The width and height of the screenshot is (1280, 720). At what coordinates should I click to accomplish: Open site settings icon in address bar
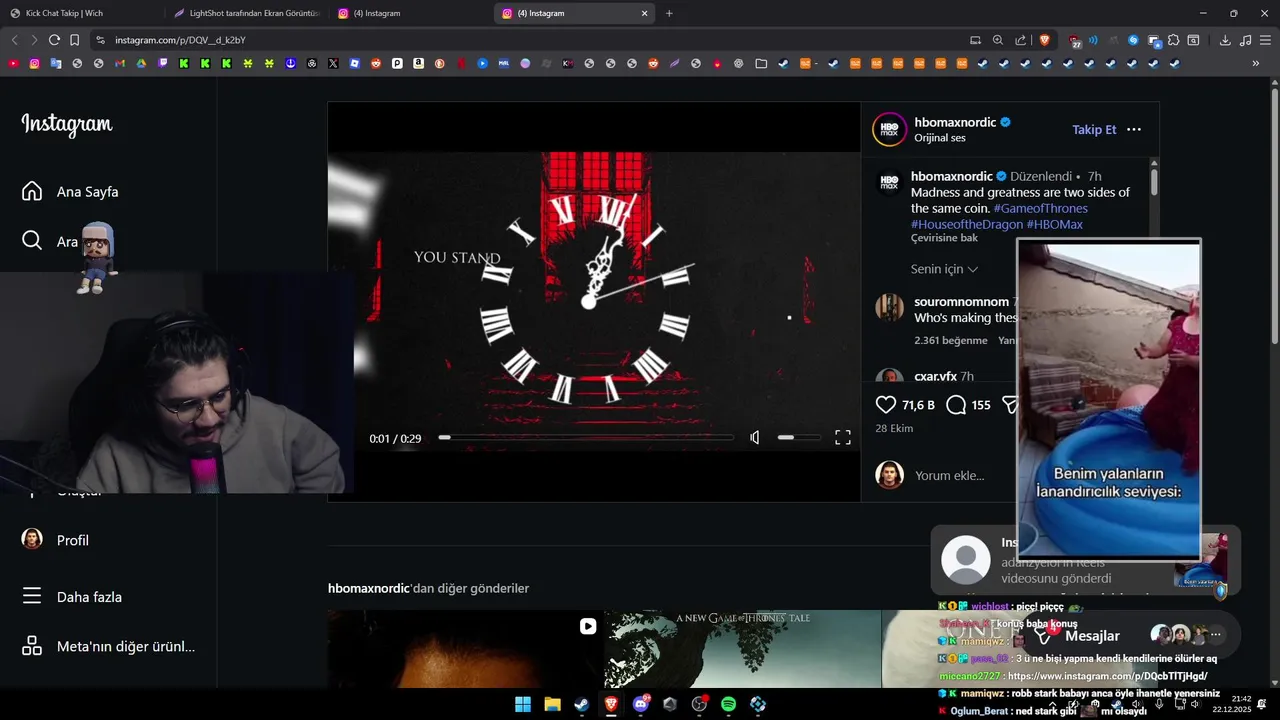[x=99, y=40]
